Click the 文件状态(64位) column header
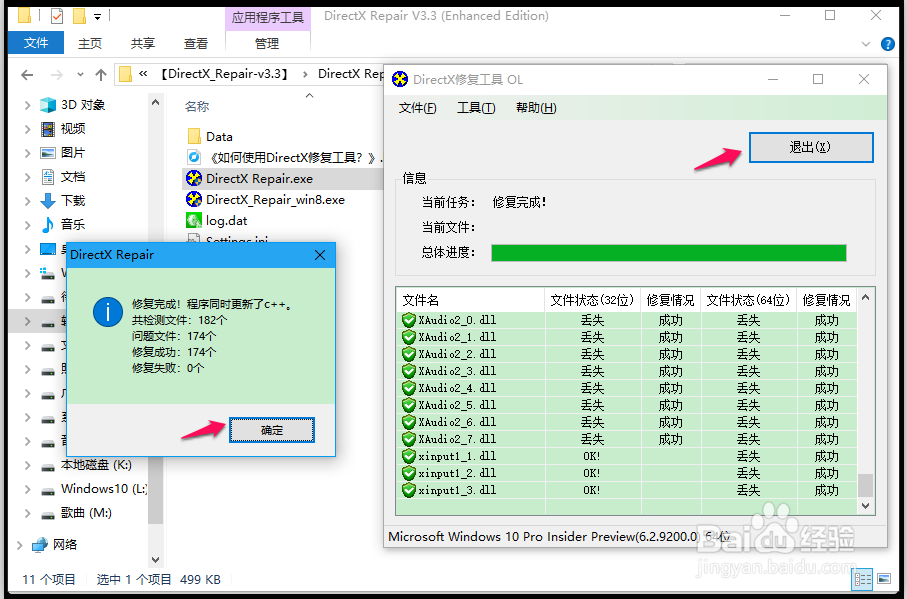907x599 pixels. tap(748, 301)
